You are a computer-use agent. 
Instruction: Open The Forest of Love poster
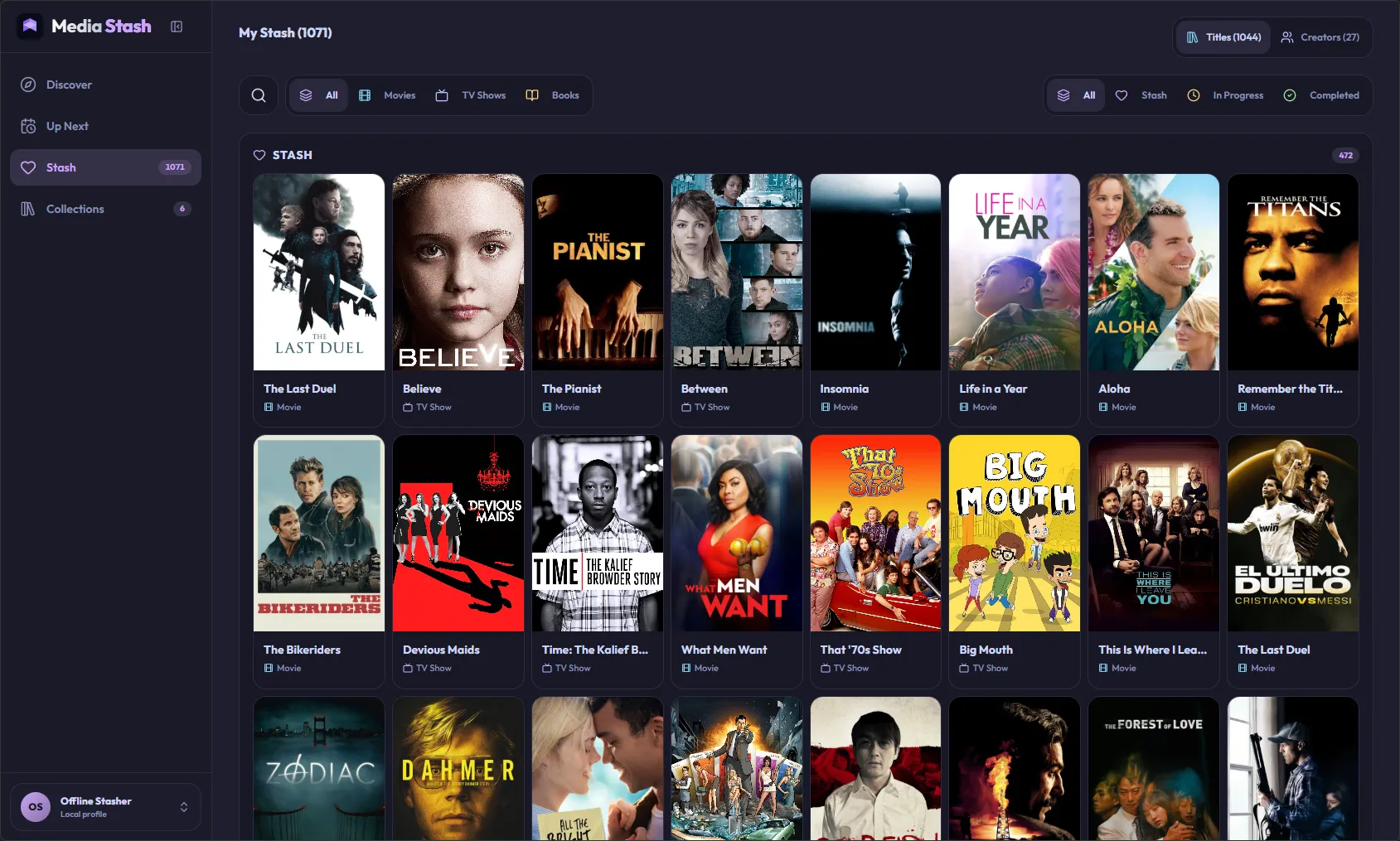[x=1154, y=769]
